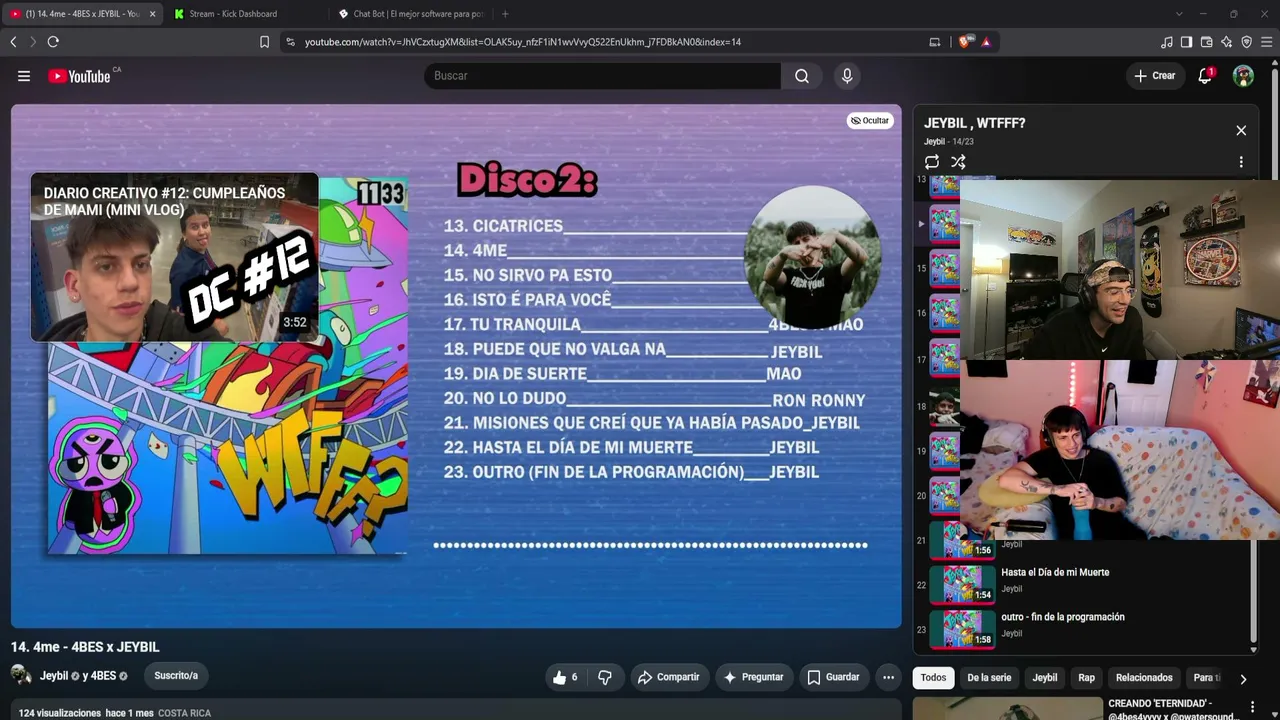This screenshot has height=720, width=1280.
Task: Bookmark this page with the bookmark icon
Action: point(264,42)
